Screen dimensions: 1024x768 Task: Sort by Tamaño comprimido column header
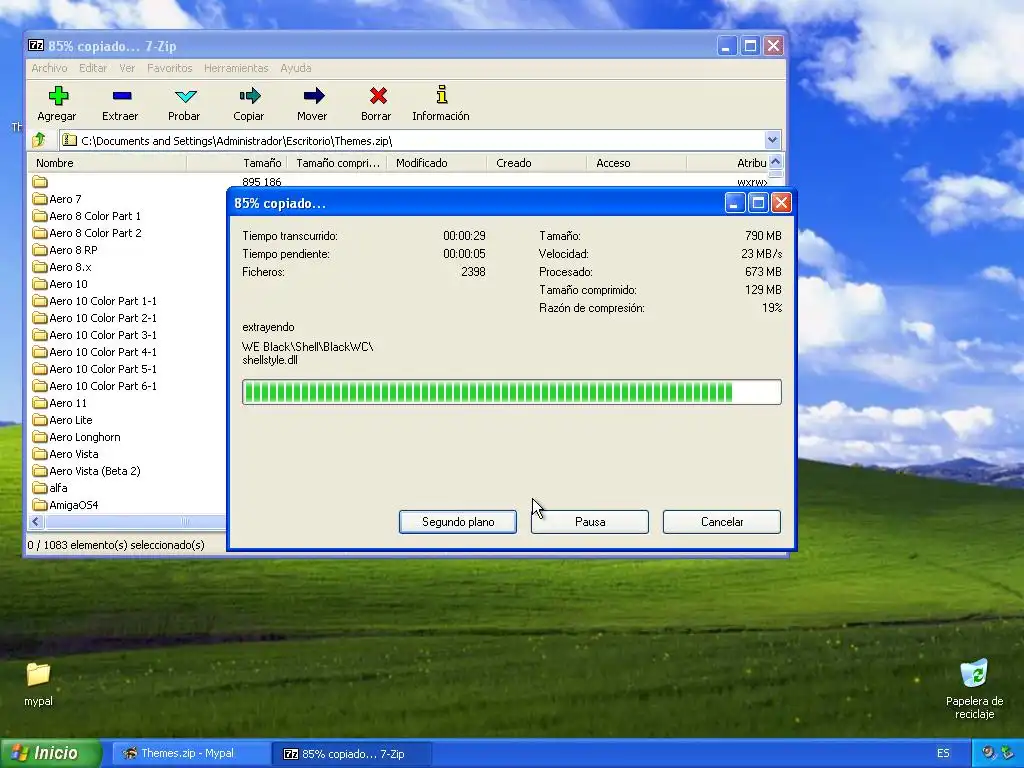[x=338, y=163]
